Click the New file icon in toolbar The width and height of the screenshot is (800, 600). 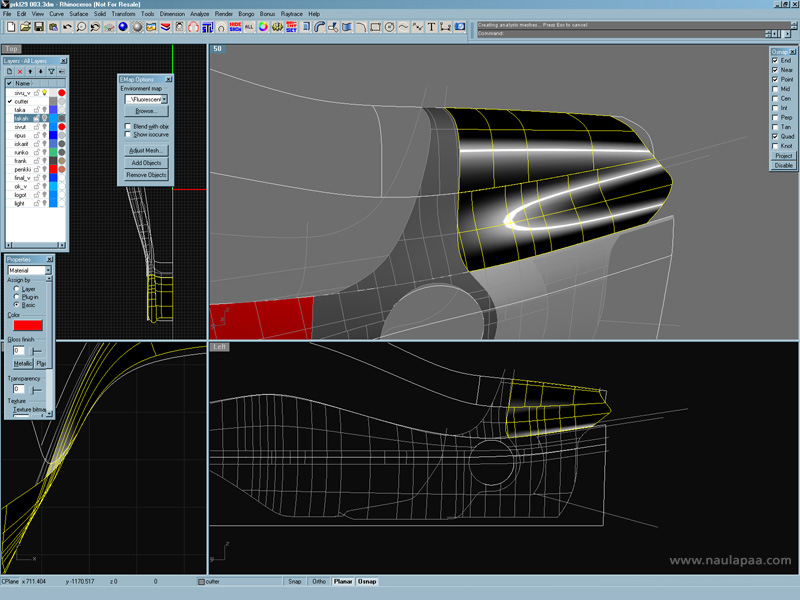tap(9, 27)
